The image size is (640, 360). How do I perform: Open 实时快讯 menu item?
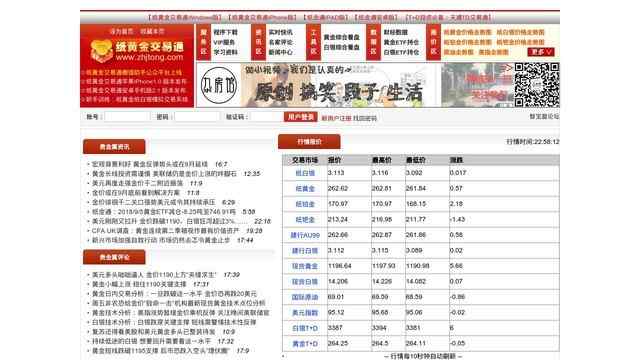280,32
